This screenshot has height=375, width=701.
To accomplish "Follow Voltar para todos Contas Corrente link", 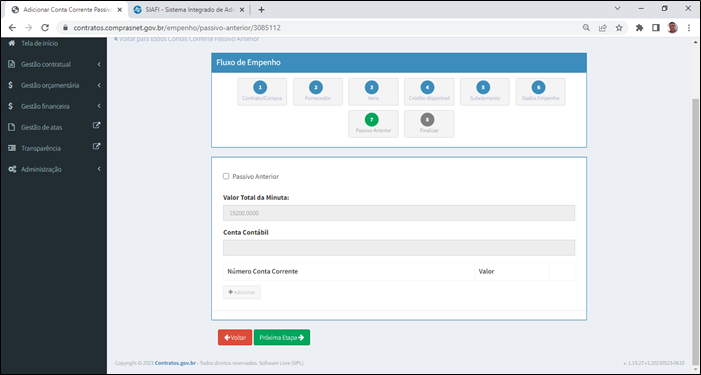I will (x=187, y=39).
